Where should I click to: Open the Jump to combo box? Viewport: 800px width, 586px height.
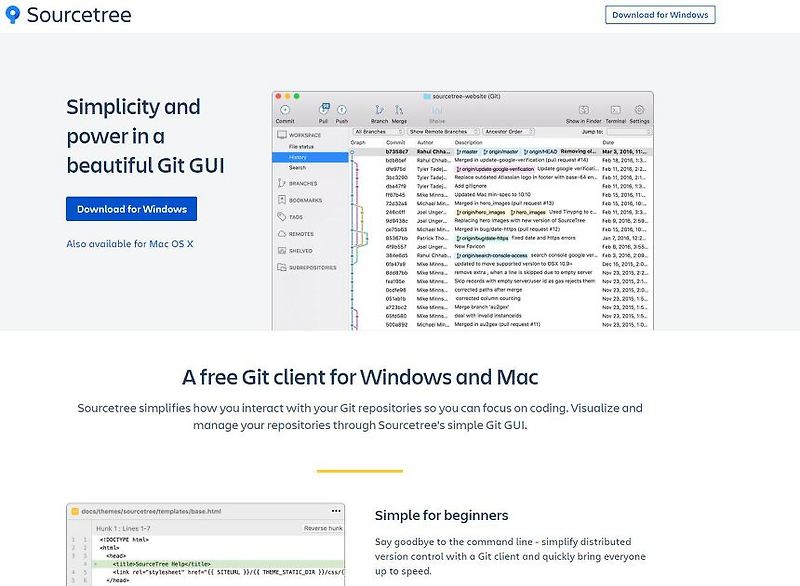[629, 132]
